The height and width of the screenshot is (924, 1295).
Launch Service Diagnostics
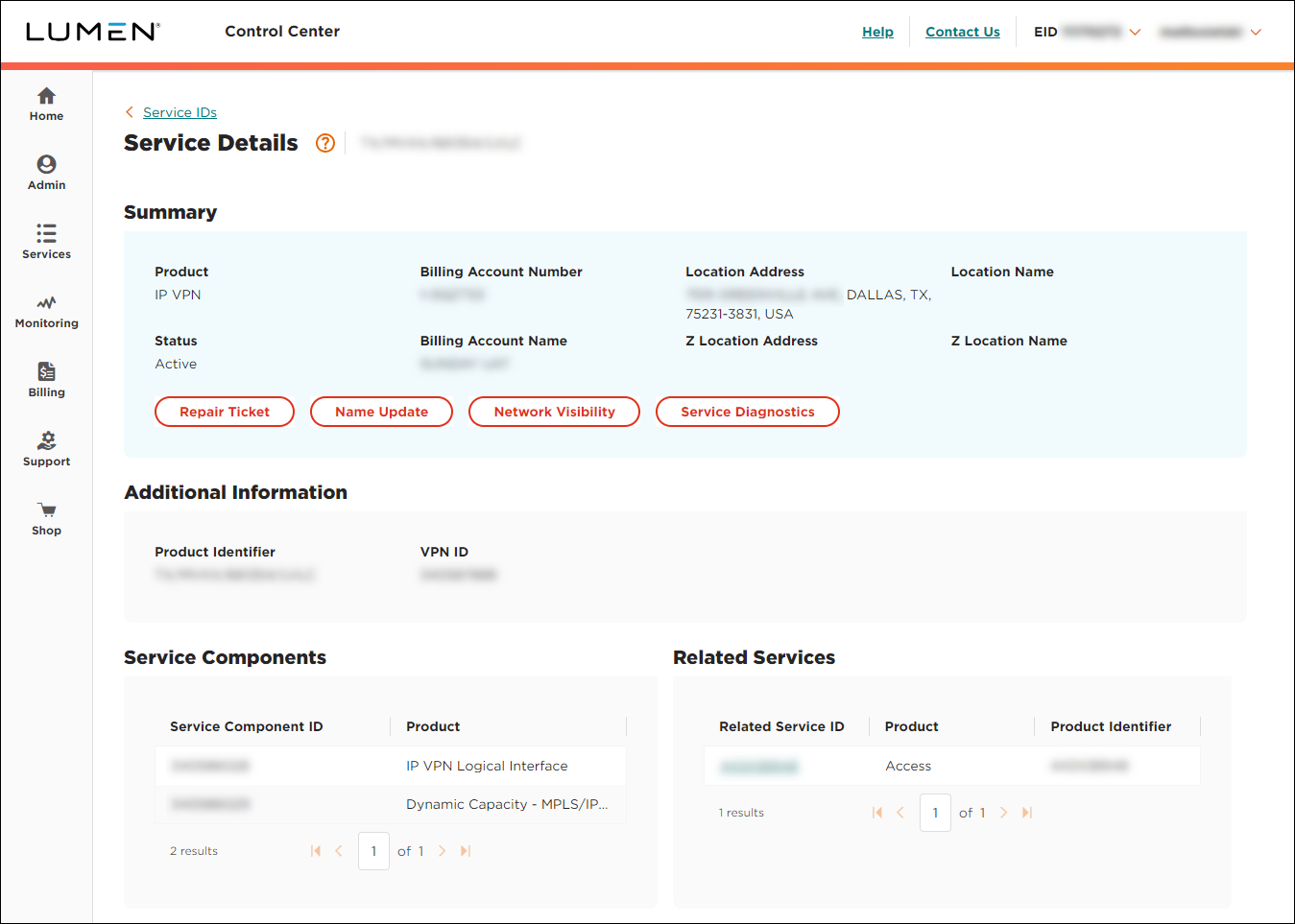tap(747, 411)
